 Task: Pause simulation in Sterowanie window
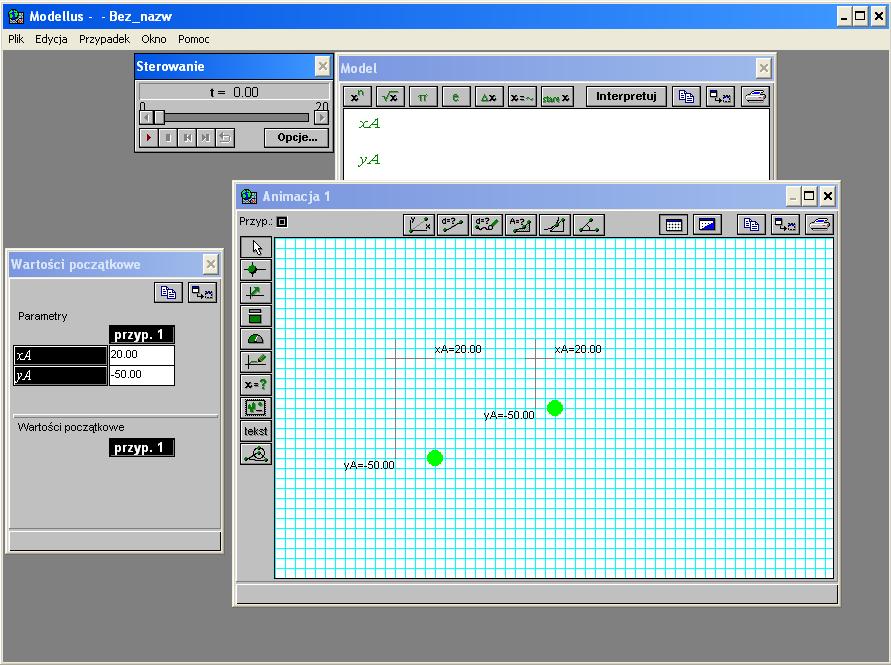tap(168, 138)
